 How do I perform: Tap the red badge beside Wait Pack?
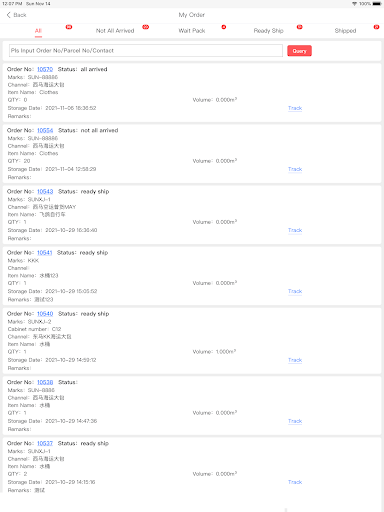point(224,27)
